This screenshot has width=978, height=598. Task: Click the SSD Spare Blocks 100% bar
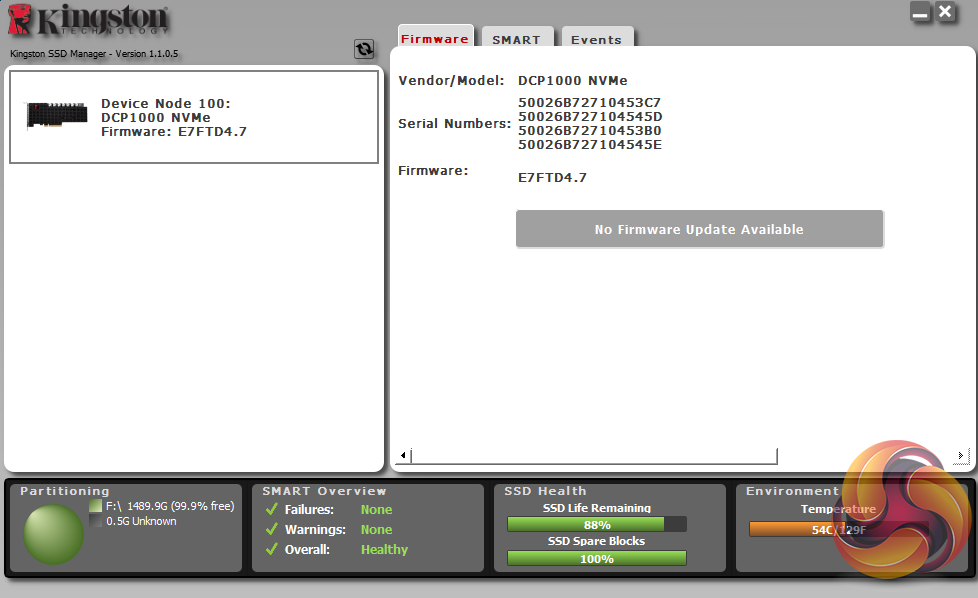pos(597,559)
